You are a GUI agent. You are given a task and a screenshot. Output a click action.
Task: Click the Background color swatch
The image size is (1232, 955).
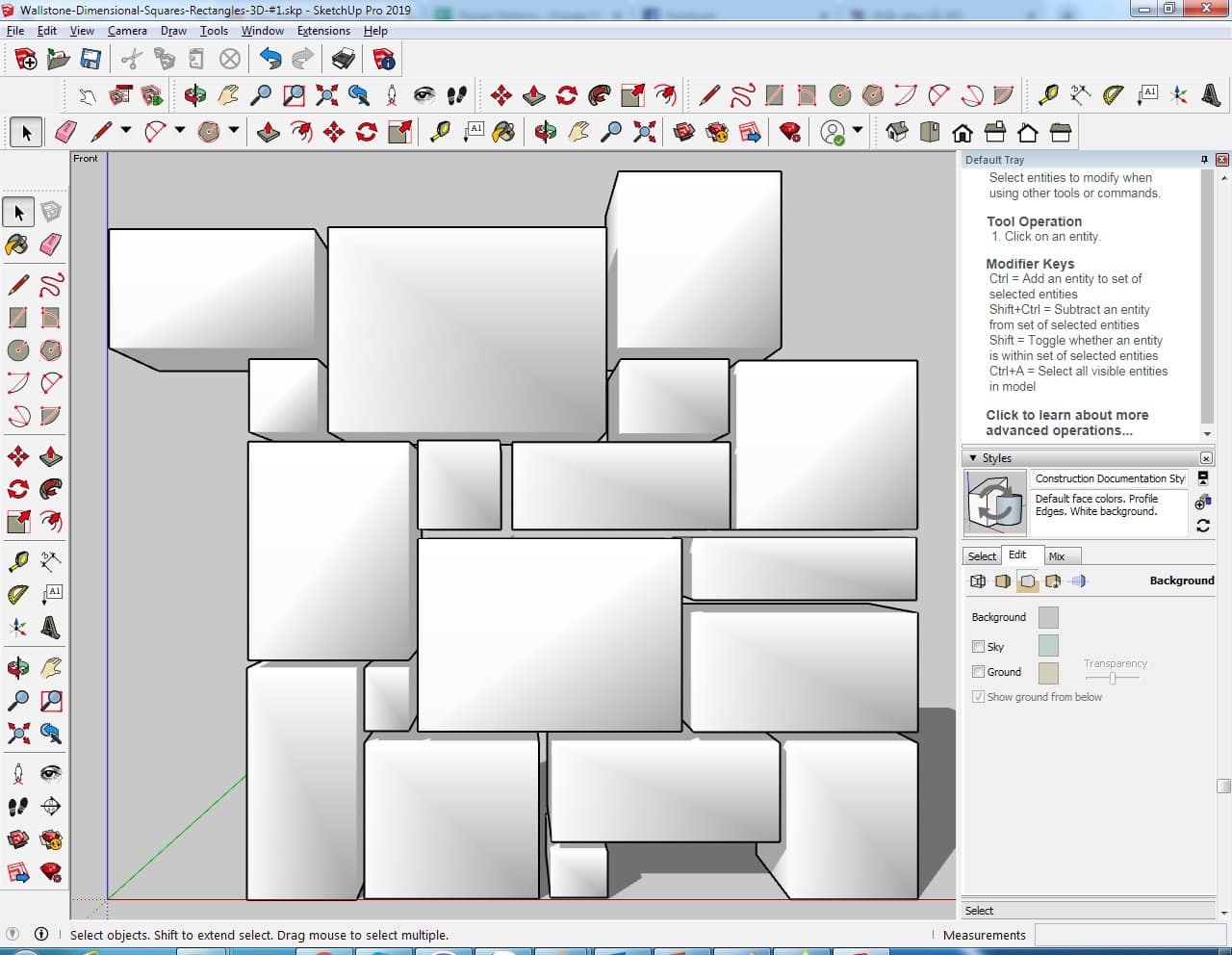coord(1048,618)
